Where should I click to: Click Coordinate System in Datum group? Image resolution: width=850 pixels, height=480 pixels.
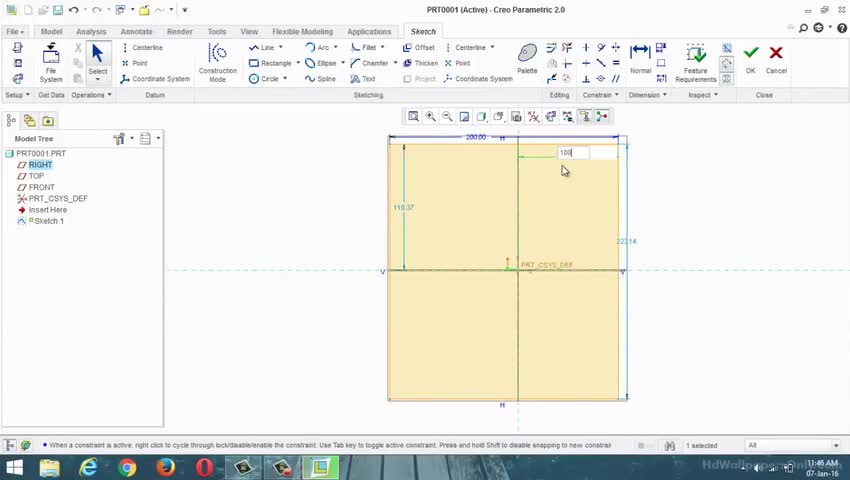[x=155, y=79]
